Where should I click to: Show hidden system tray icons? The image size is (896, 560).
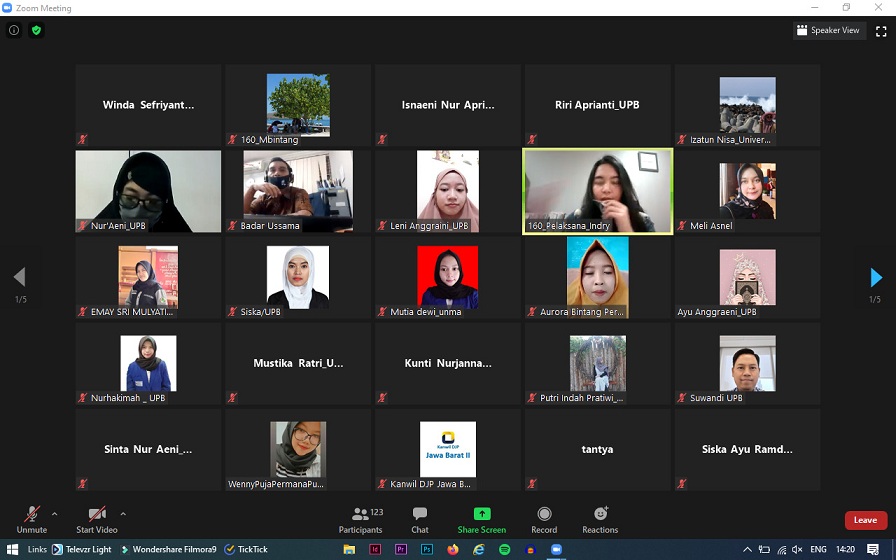(x=748, y=549)
